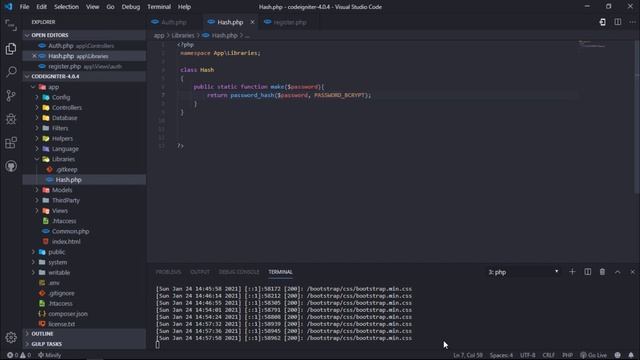Change indentation via Spaces: 4
The image size is (640, 360).
[x=501, y=355]
